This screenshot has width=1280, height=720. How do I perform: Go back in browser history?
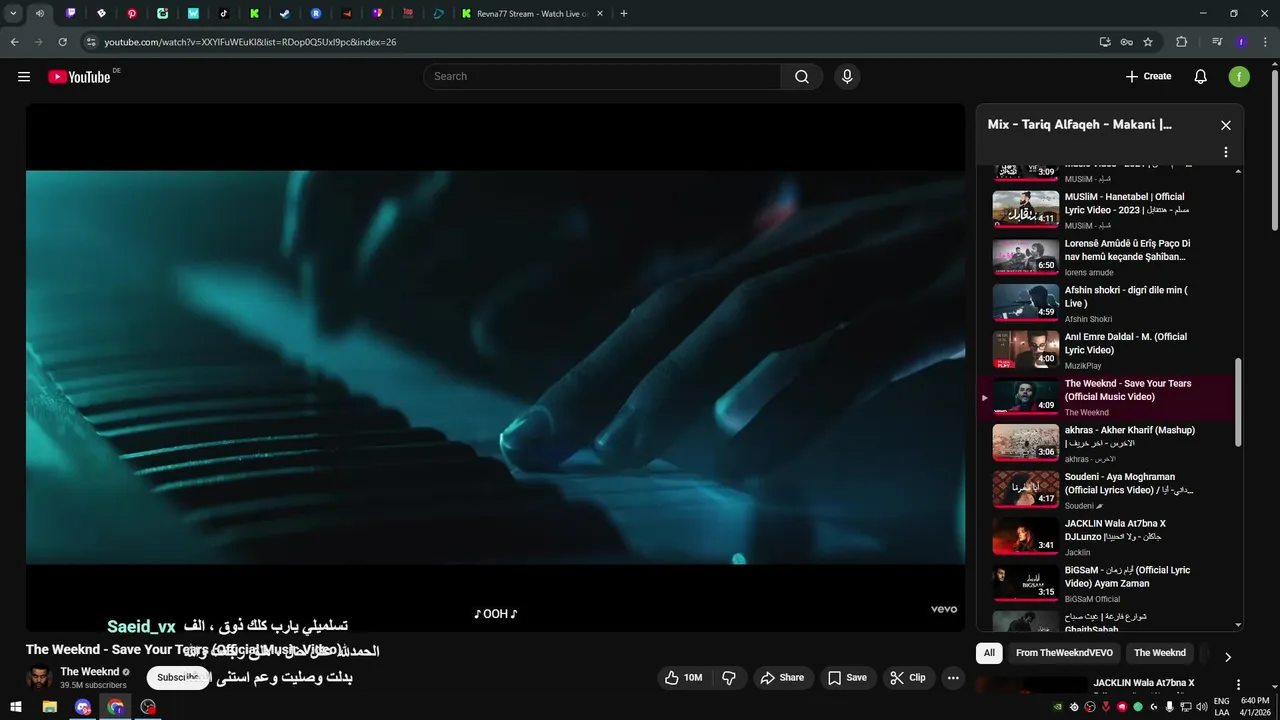[x=14, y=42]
